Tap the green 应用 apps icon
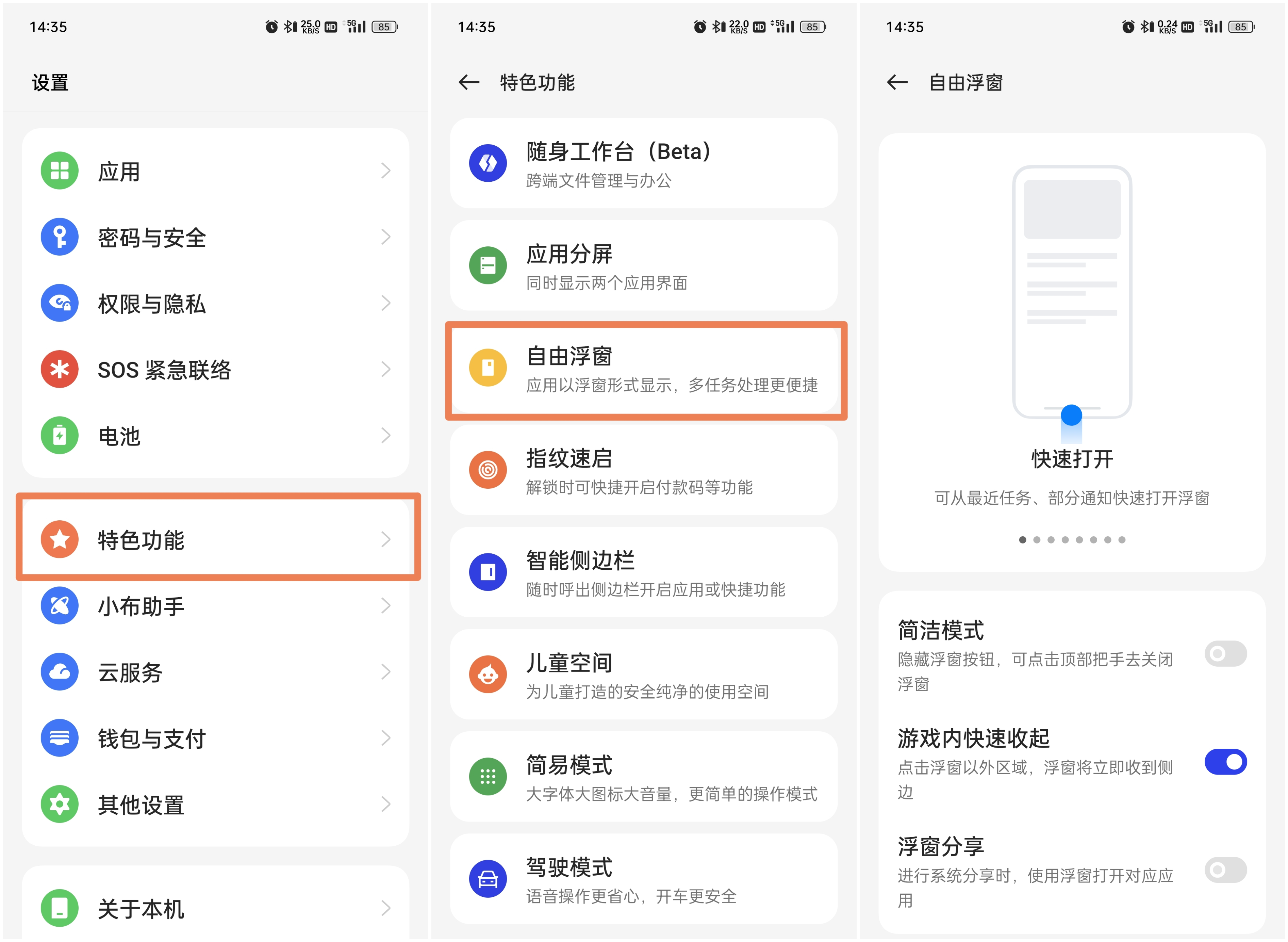This screenshot has height=942, width=1288. [x=59, y=170]
